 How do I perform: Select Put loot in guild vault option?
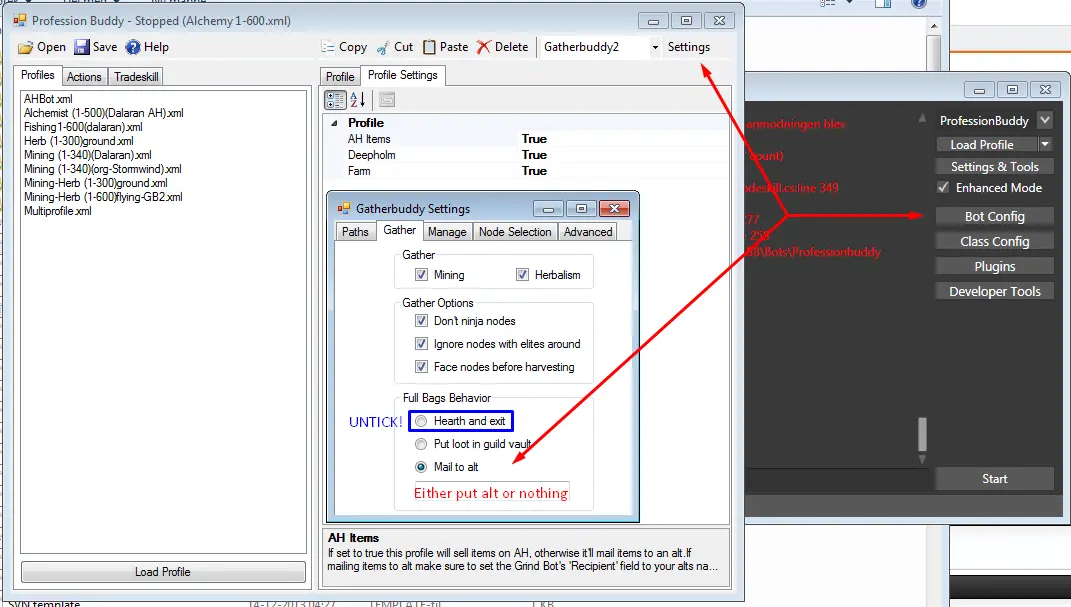[421, 444]
